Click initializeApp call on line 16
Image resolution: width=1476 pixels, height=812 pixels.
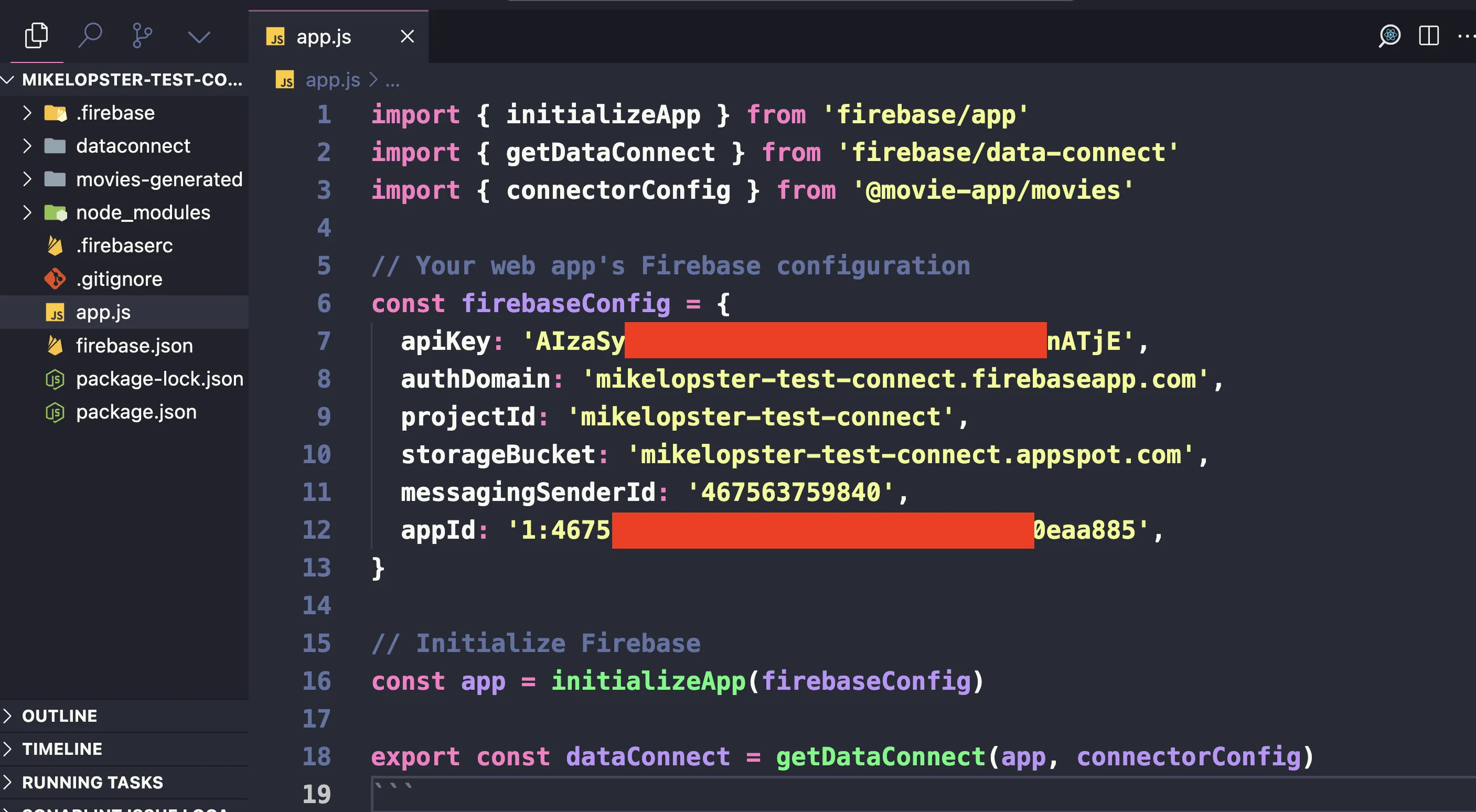pyautogui.click(x=648, y=681)
